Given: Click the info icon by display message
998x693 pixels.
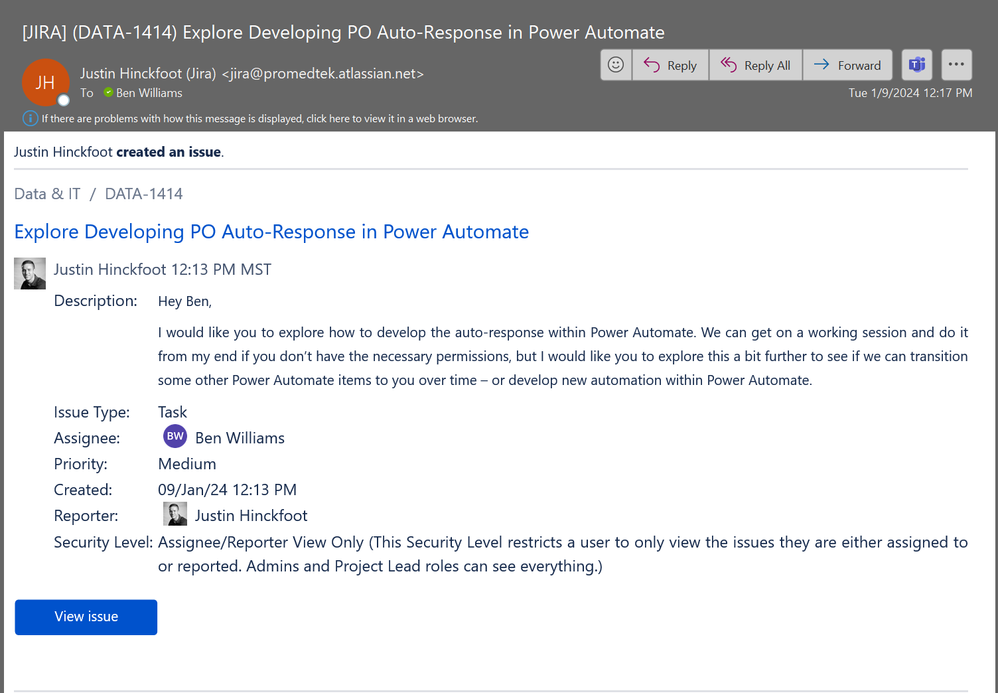Looking at the screenshot, I should coord(30,118).
